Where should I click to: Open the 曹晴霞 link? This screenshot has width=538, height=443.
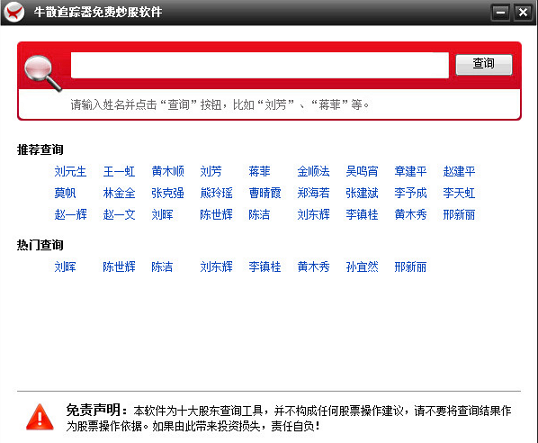coord(265,193)
